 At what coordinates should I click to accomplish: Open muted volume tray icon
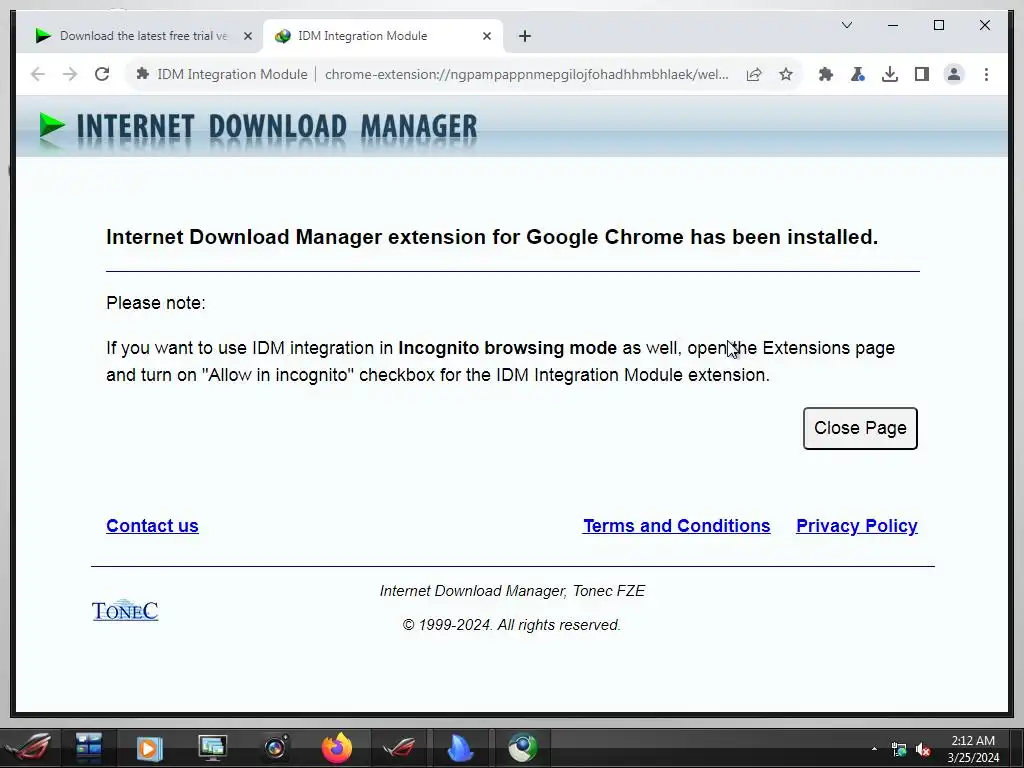[x=923, y=749]
